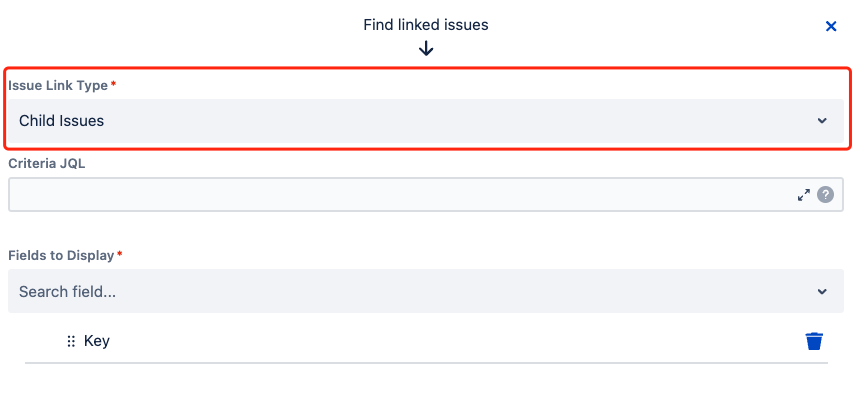Screen dimensions: 860x394
Task: Click the Issue Link Type label
Action: 58,86
